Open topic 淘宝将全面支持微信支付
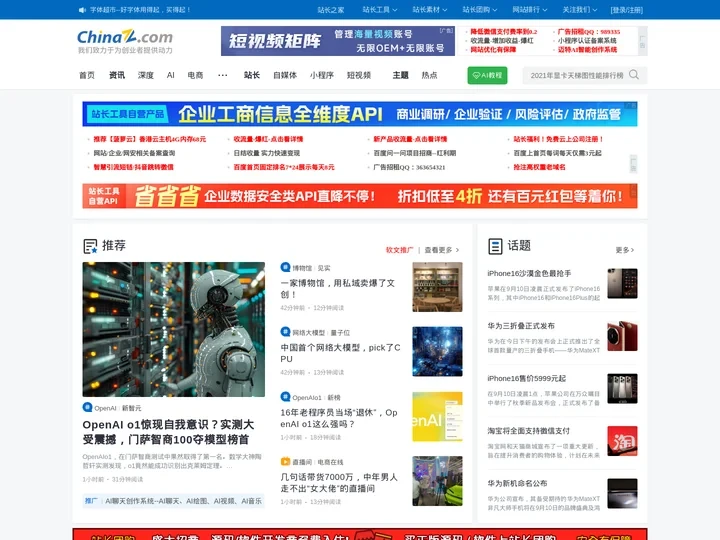The image size is (720, 540). pos(529,431)
